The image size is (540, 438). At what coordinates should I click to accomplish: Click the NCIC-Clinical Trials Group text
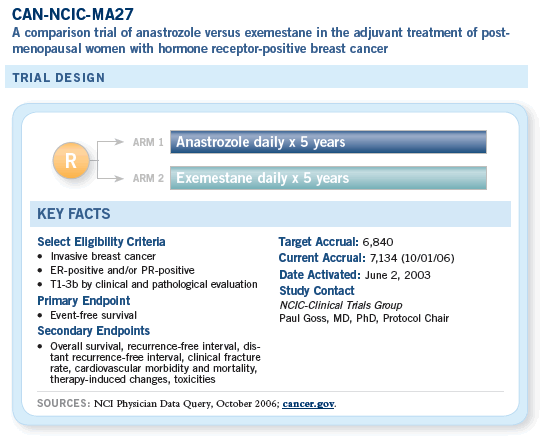tap(341, 305)
